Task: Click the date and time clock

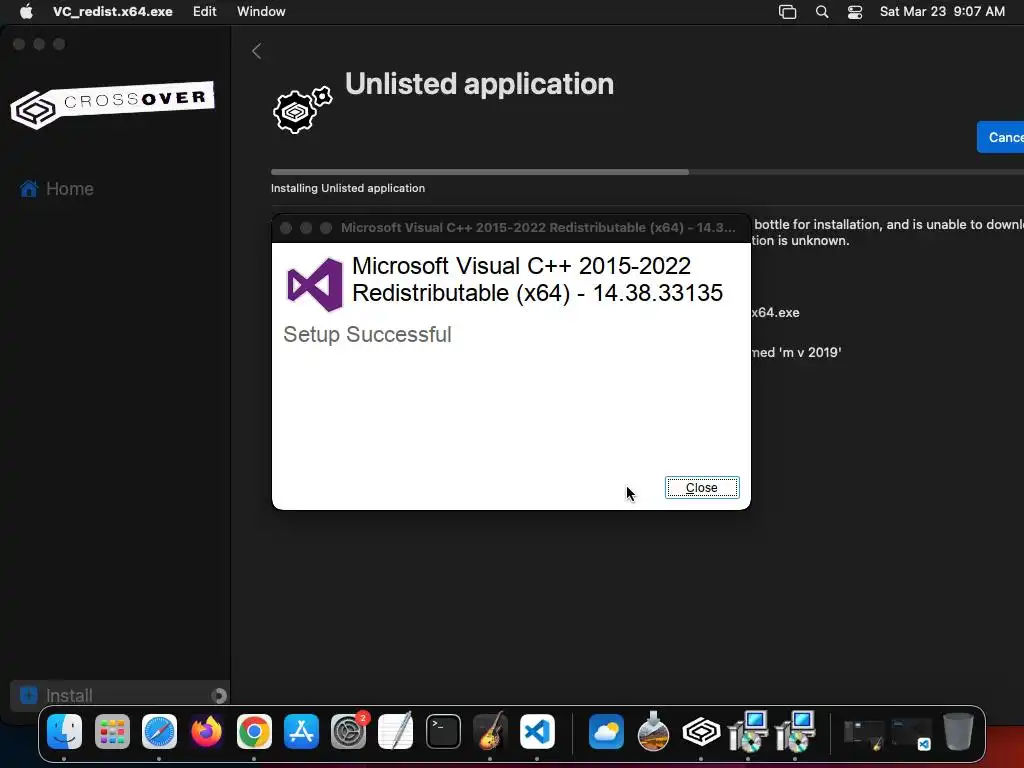Action: (x=942, y=12)
